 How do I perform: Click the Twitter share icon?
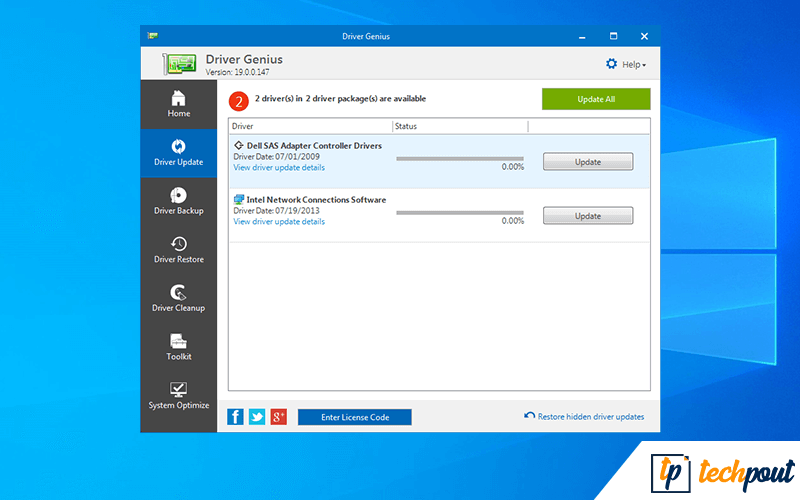coord(257,417)
